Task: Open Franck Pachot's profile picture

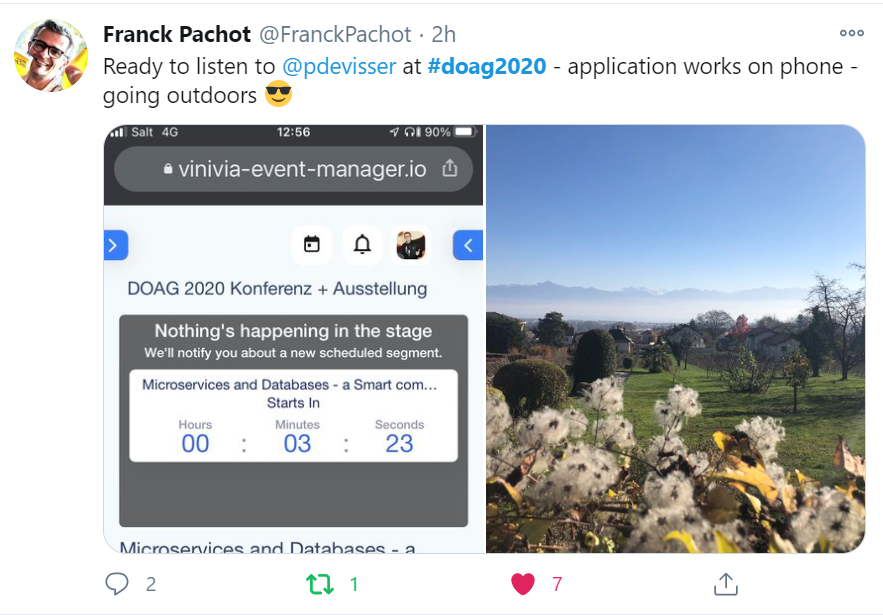Action: [51, 56]
